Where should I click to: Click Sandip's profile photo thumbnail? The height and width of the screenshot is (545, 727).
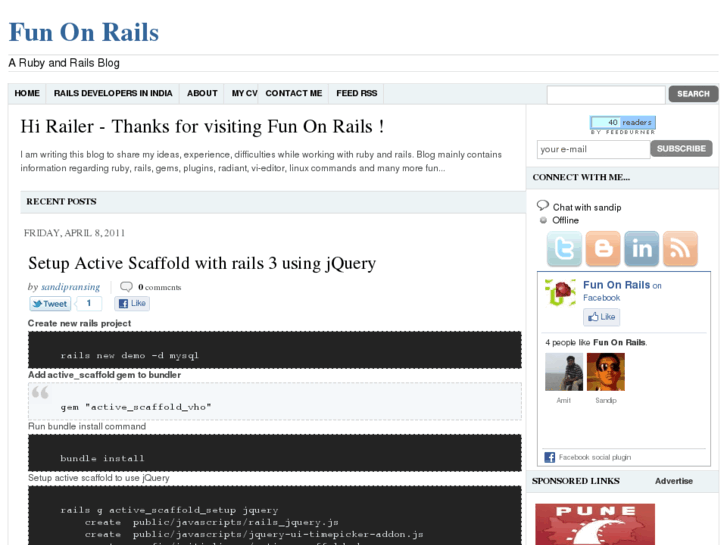point(606,372)
